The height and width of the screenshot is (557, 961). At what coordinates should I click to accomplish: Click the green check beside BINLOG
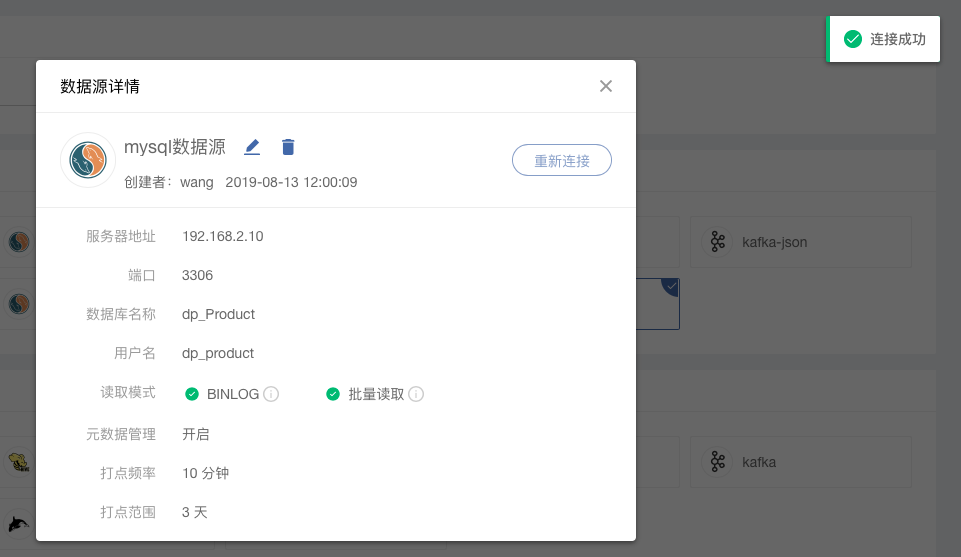[x=192, y=394]
